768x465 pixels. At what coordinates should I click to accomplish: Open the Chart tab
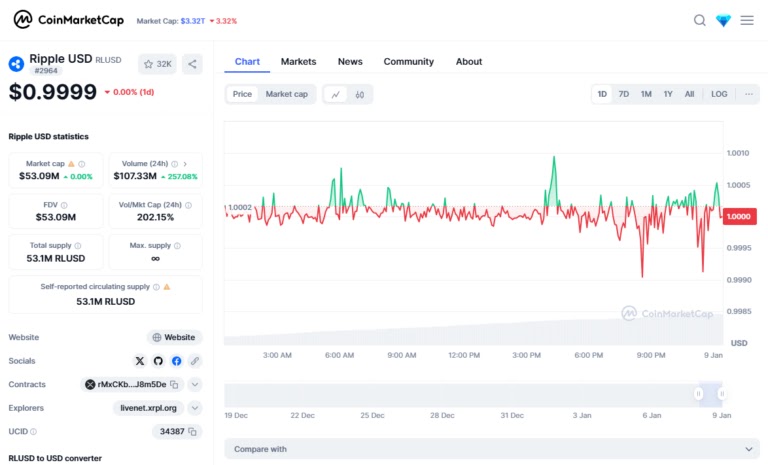pos(247,62)
